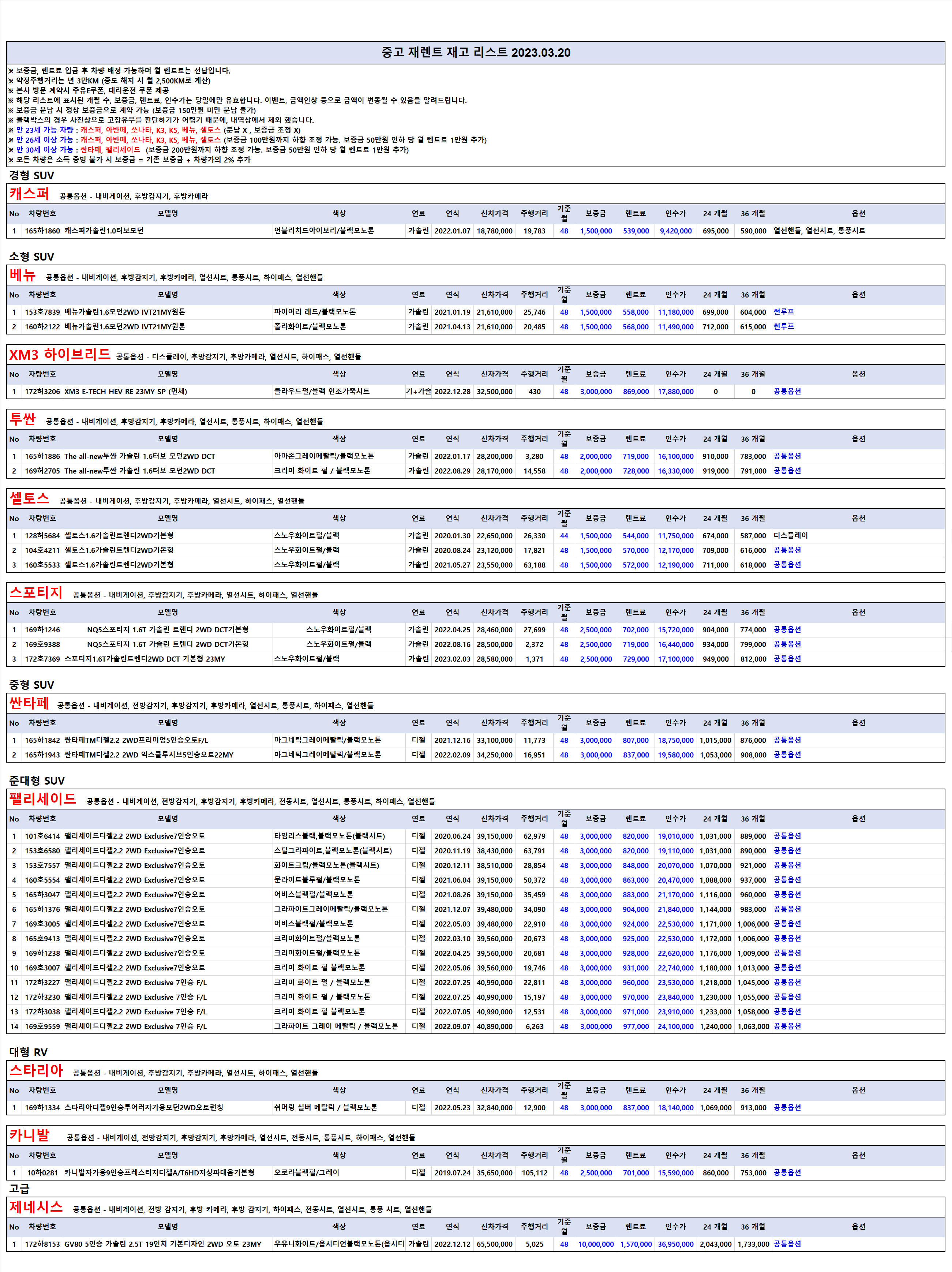Click "썬루프" option in the 153호7839 row
Viewport: 952px width, 1272px height.
click(x=784, y=312)
